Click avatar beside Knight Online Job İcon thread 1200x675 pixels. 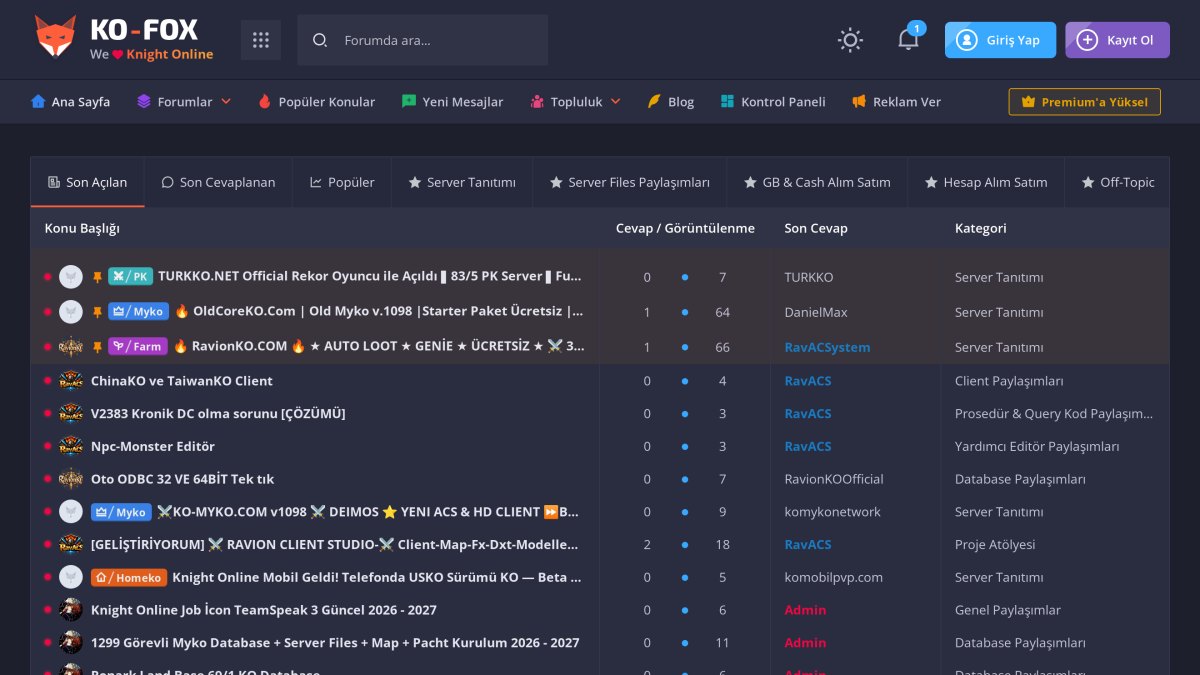click(x=71, y=610)
